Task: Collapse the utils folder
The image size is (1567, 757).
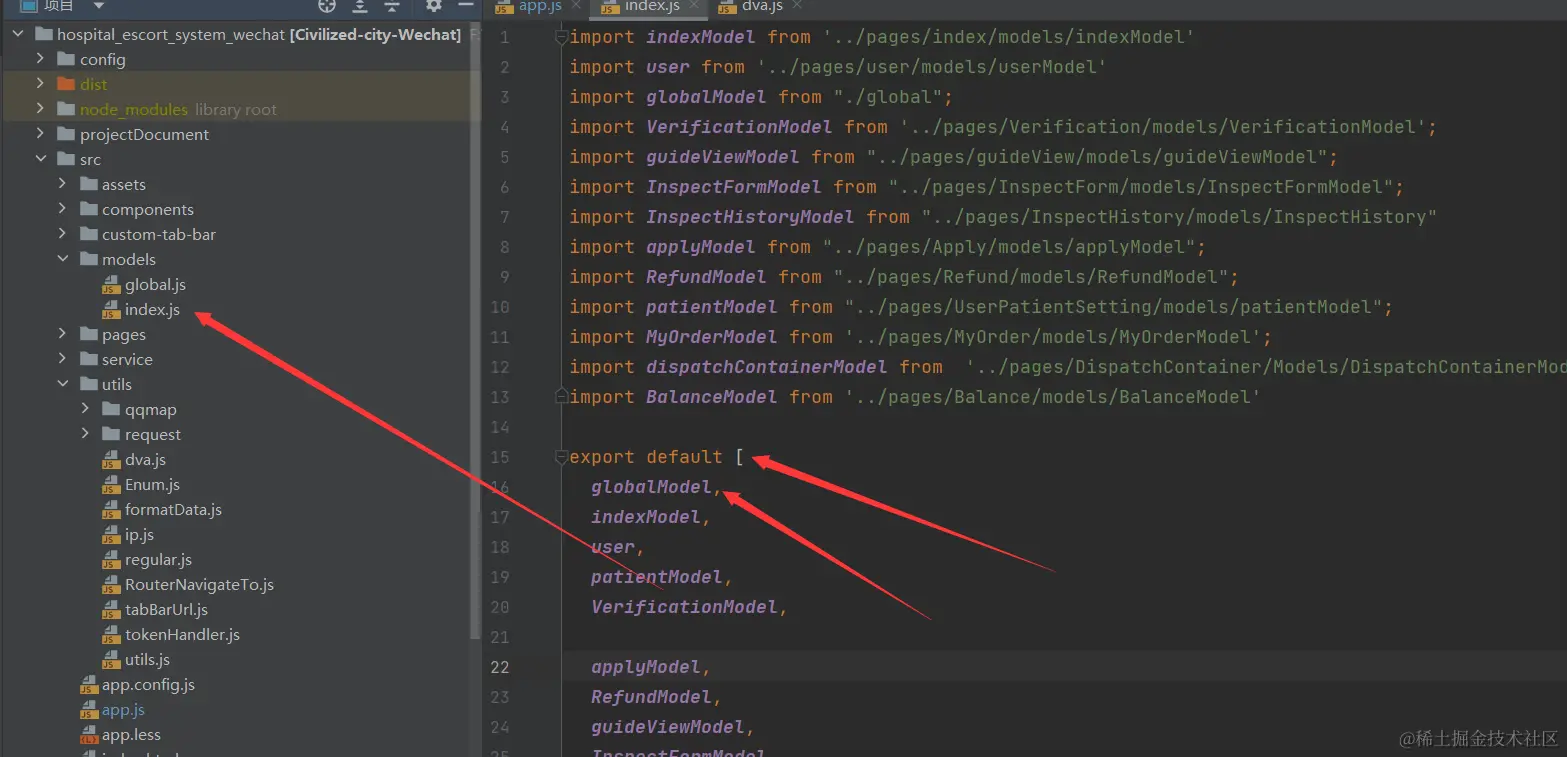Action: click(62, 384)
